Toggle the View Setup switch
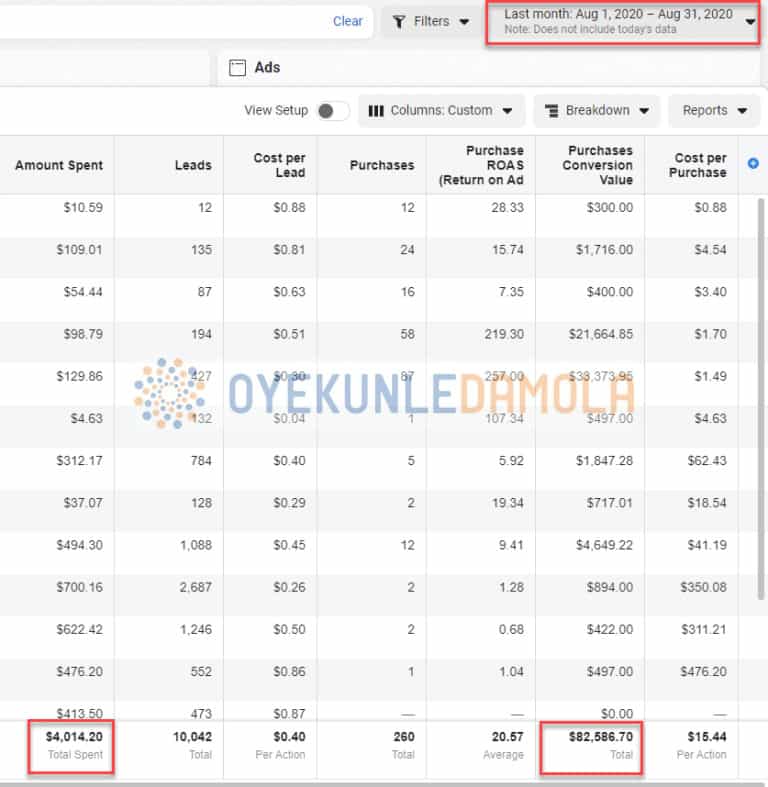 (333, 110)
